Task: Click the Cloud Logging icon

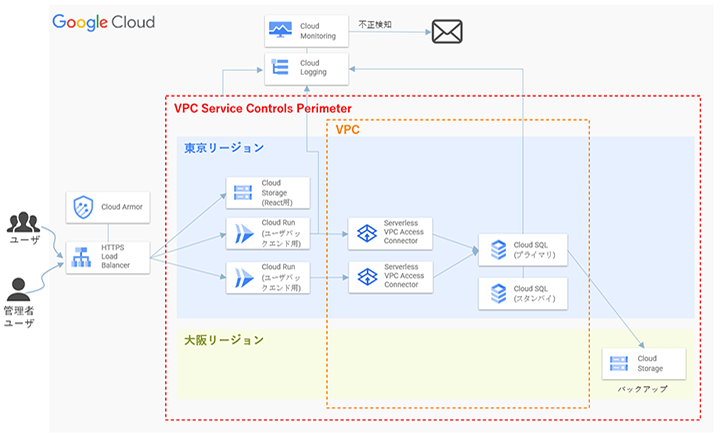Action: click(x=280, y=67)
